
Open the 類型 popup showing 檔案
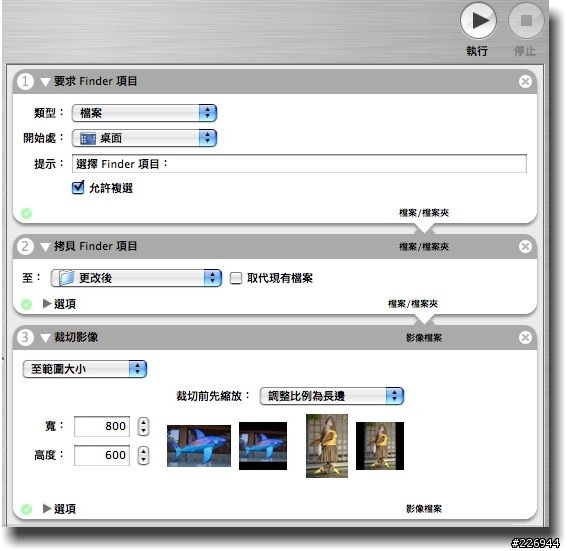[x=144, y=113]
